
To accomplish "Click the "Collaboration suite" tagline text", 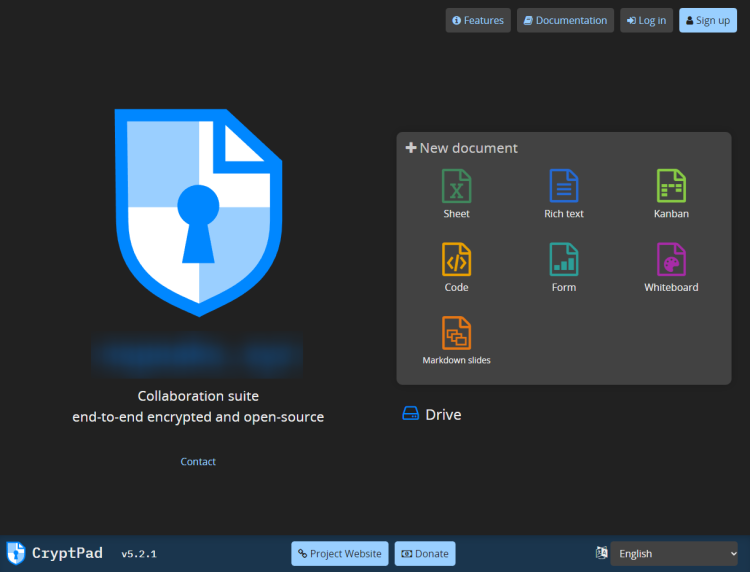I will click(198, 396).
